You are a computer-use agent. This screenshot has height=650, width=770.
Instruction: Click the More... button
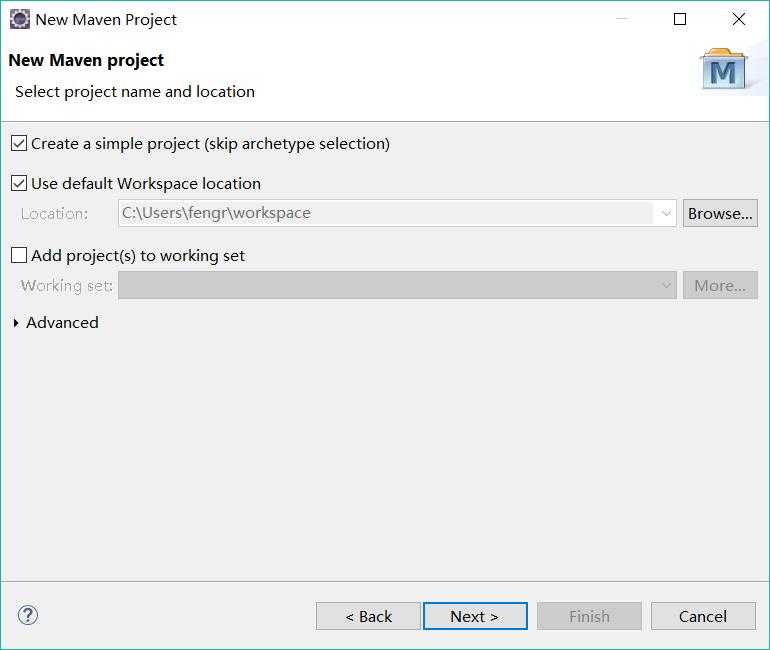(720, 285)
